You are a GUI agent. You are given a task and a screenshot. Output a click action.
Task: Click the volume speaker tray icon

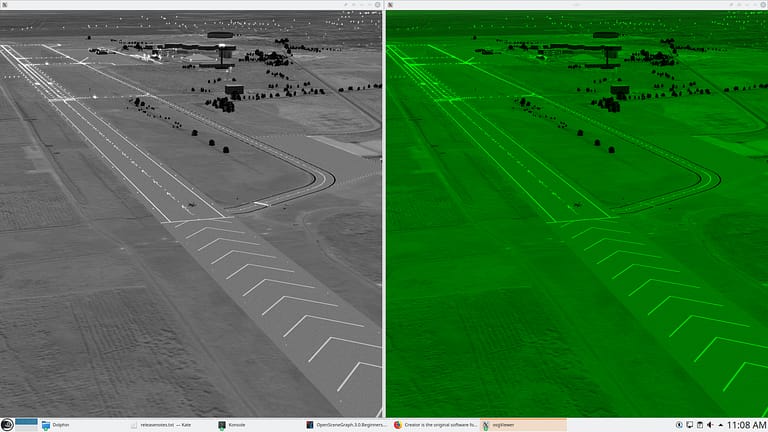tap(710, 425)
